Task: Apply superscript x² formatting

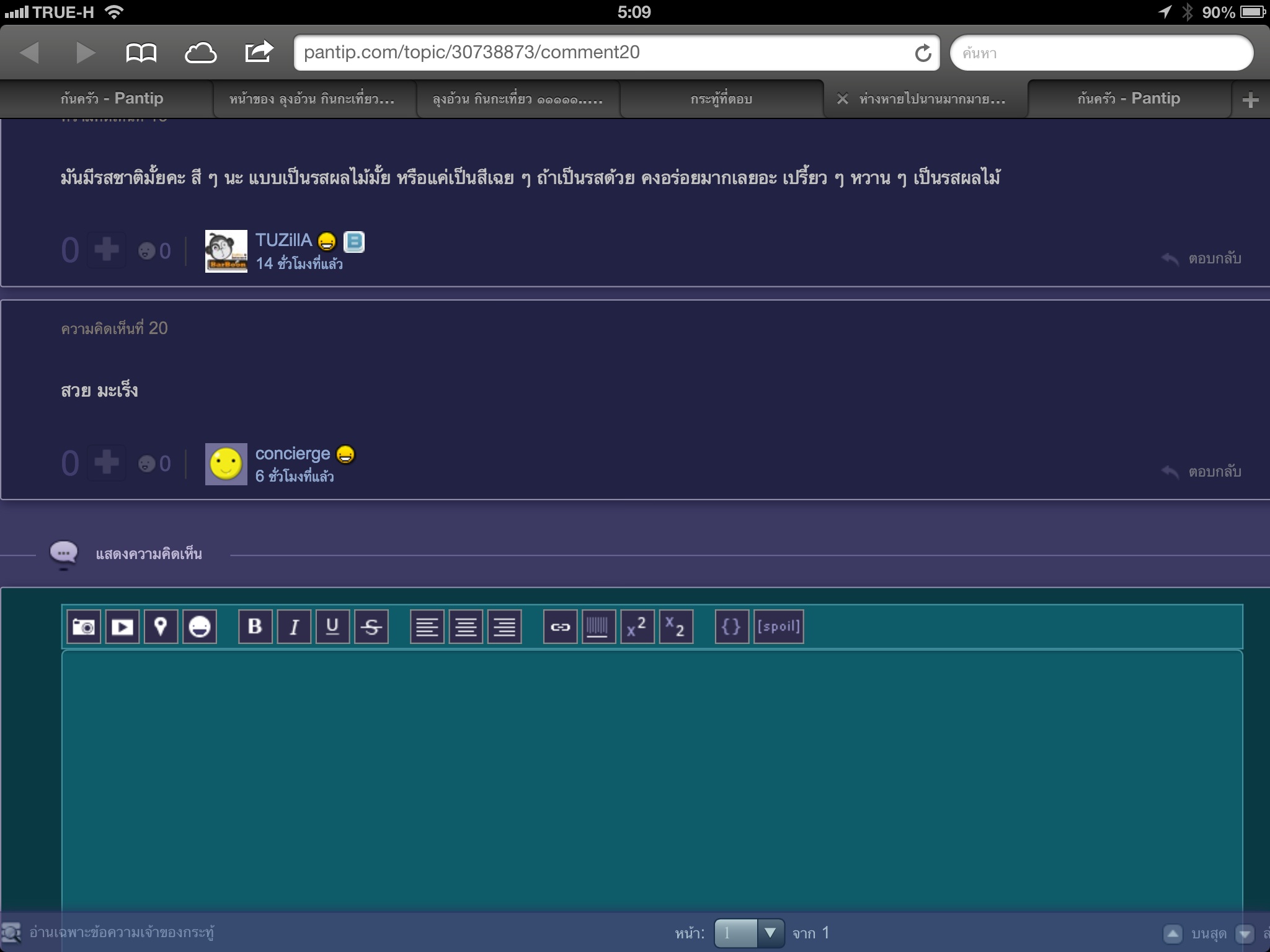Action: (x=637, y=627)
